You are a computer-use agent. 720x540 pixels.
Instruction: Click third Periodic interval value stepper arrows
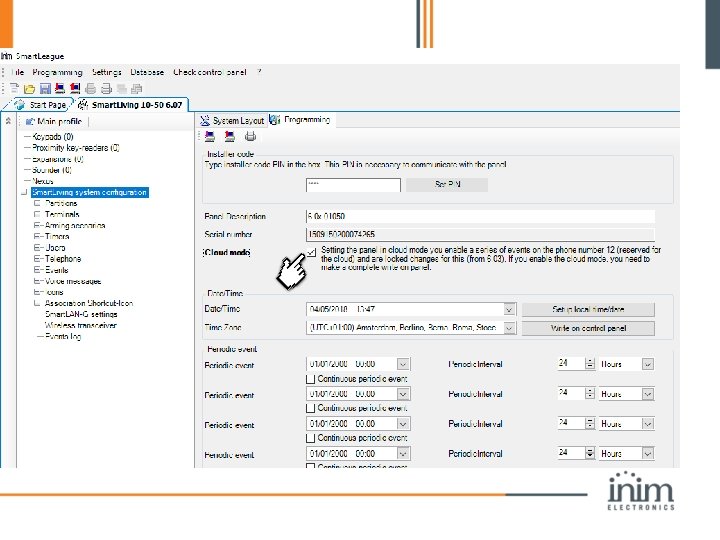tap(590, 424)
